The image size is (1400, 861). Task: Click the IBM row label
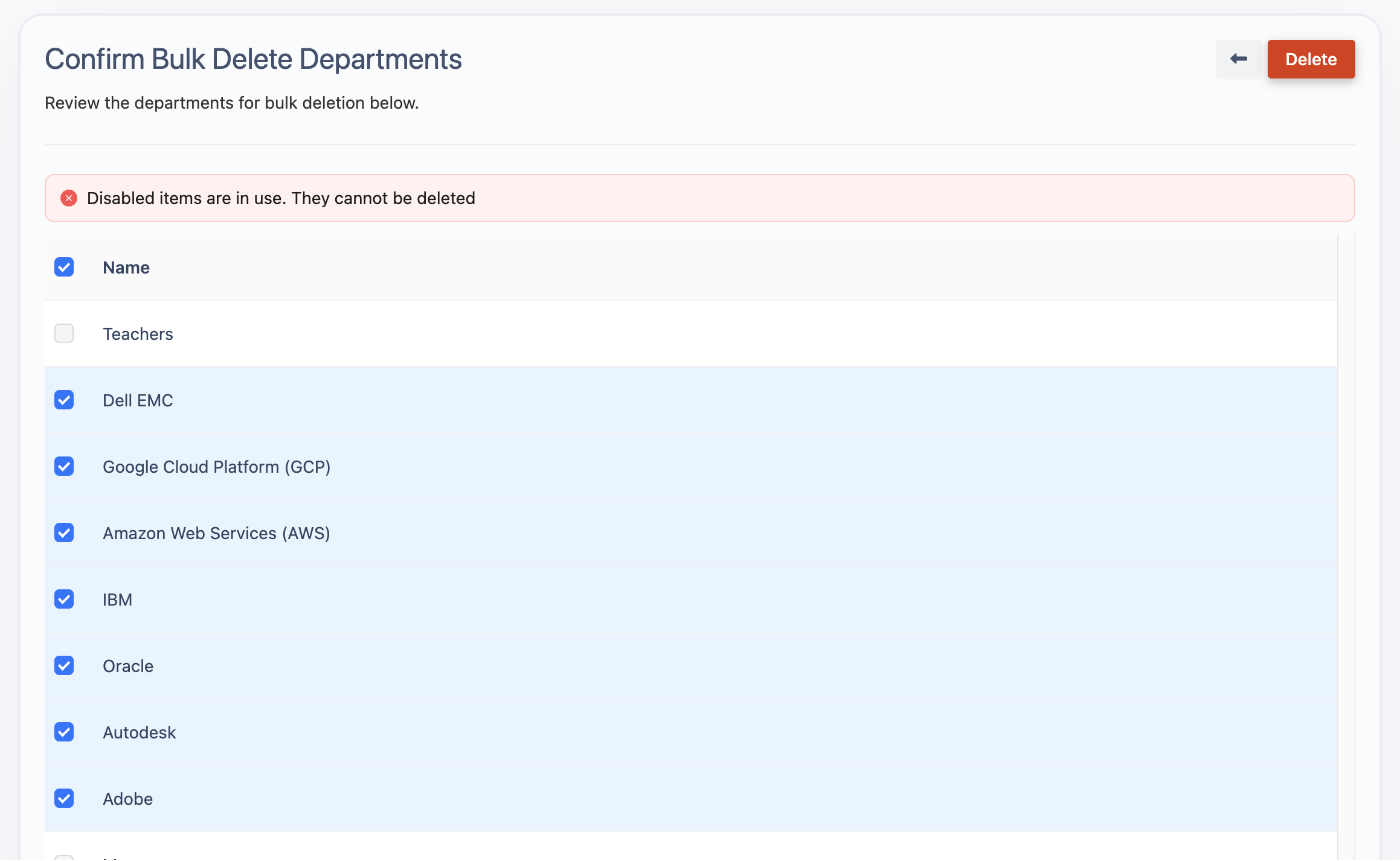pyautogui.click(x=117, y=600)
